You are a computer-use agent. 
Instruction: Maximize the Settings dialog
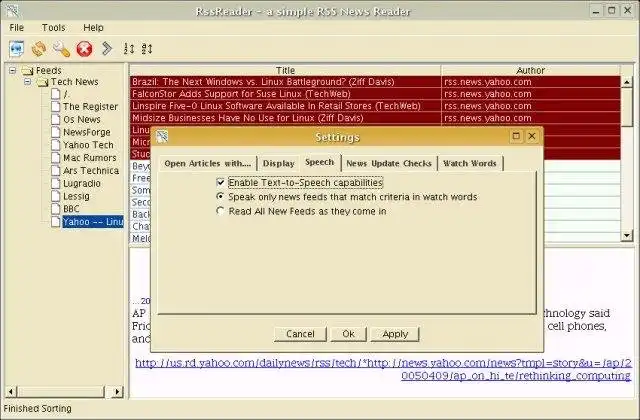(x=516, y=136)
